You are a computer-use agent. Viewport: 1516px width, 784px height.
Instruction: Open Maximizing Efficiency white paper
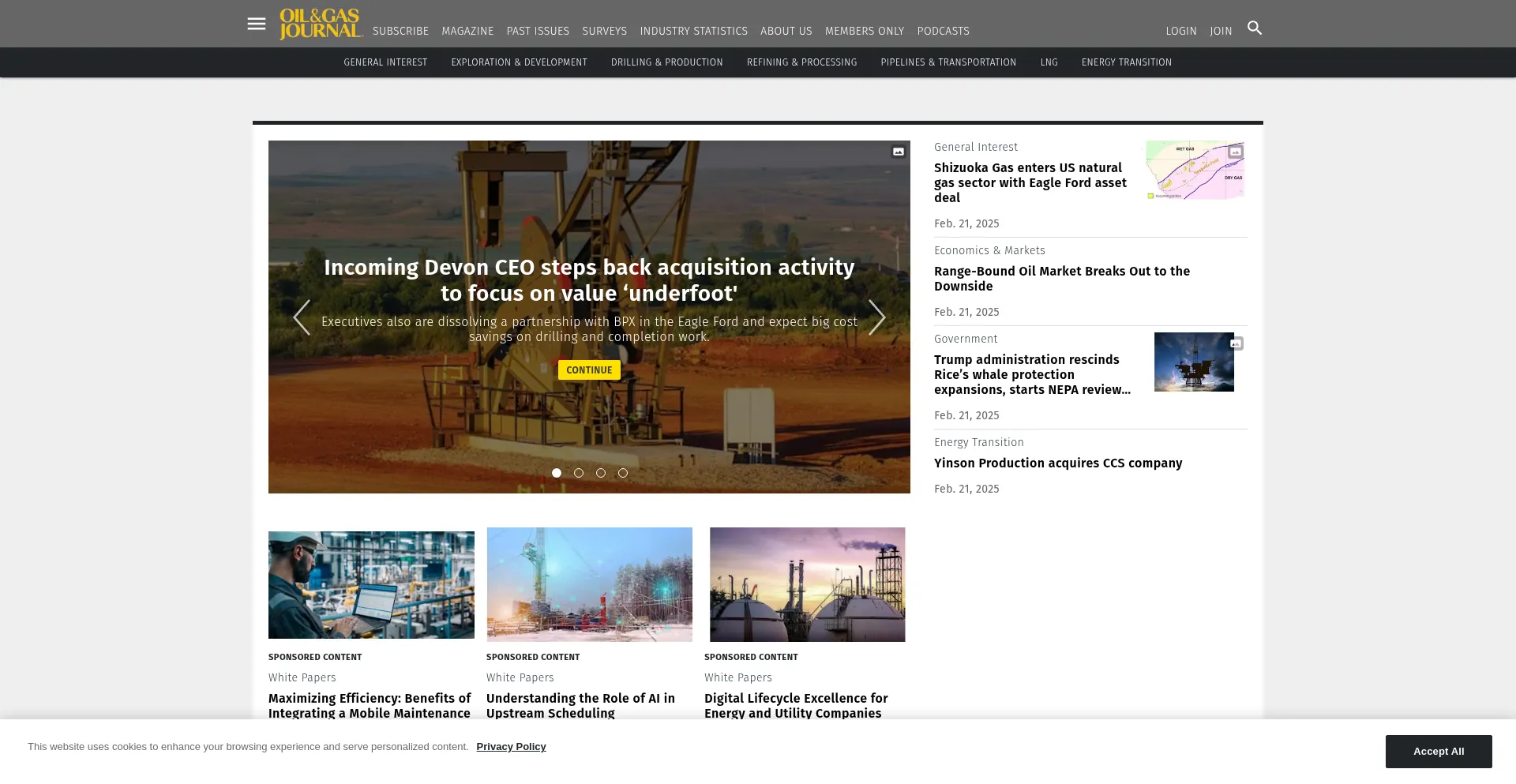pos(370,706)
